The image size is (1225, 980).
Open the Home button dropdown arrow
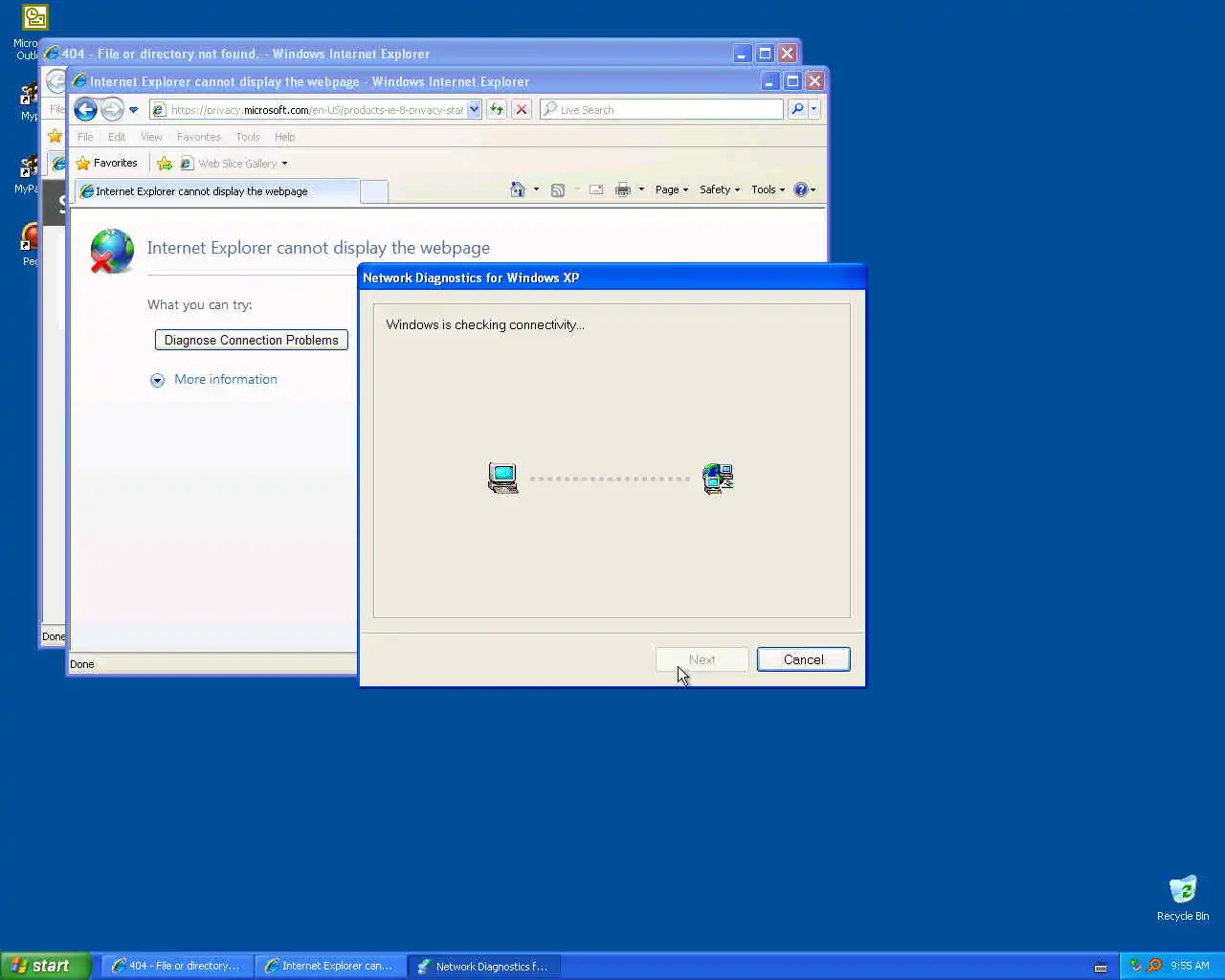point(536,189)
